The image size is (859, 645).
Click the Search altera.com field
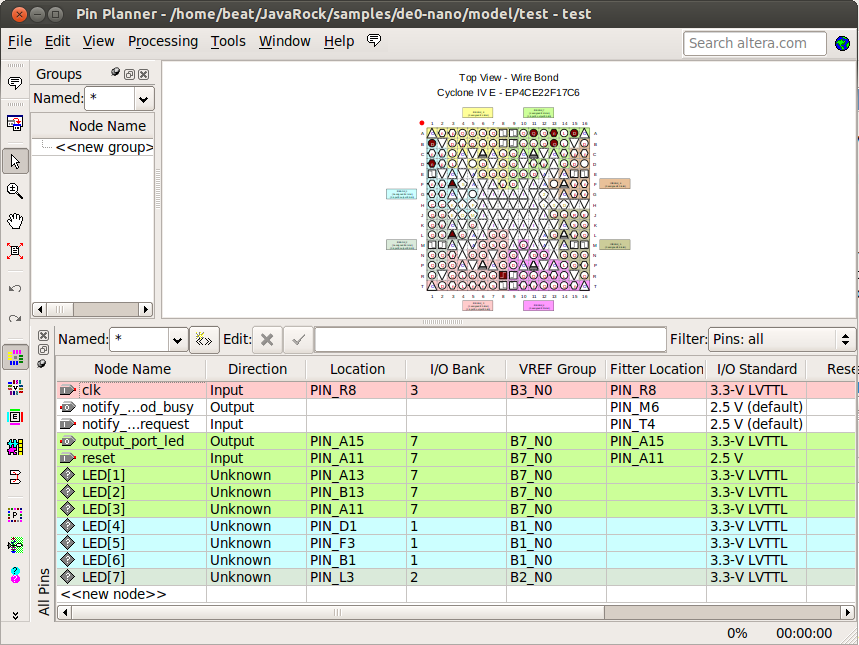755,43
